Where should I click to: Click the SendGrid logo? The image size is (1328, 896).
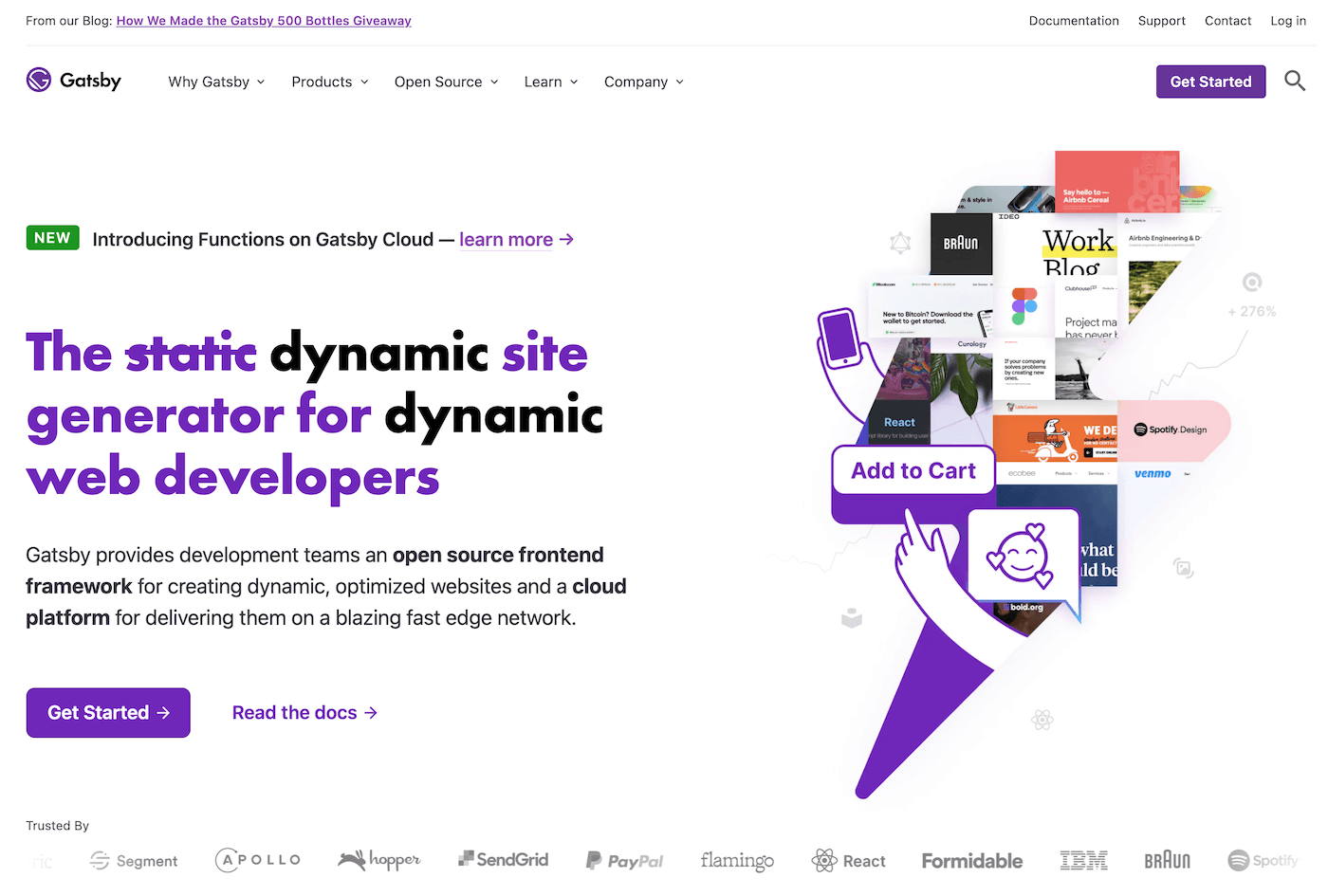[504, 860]
